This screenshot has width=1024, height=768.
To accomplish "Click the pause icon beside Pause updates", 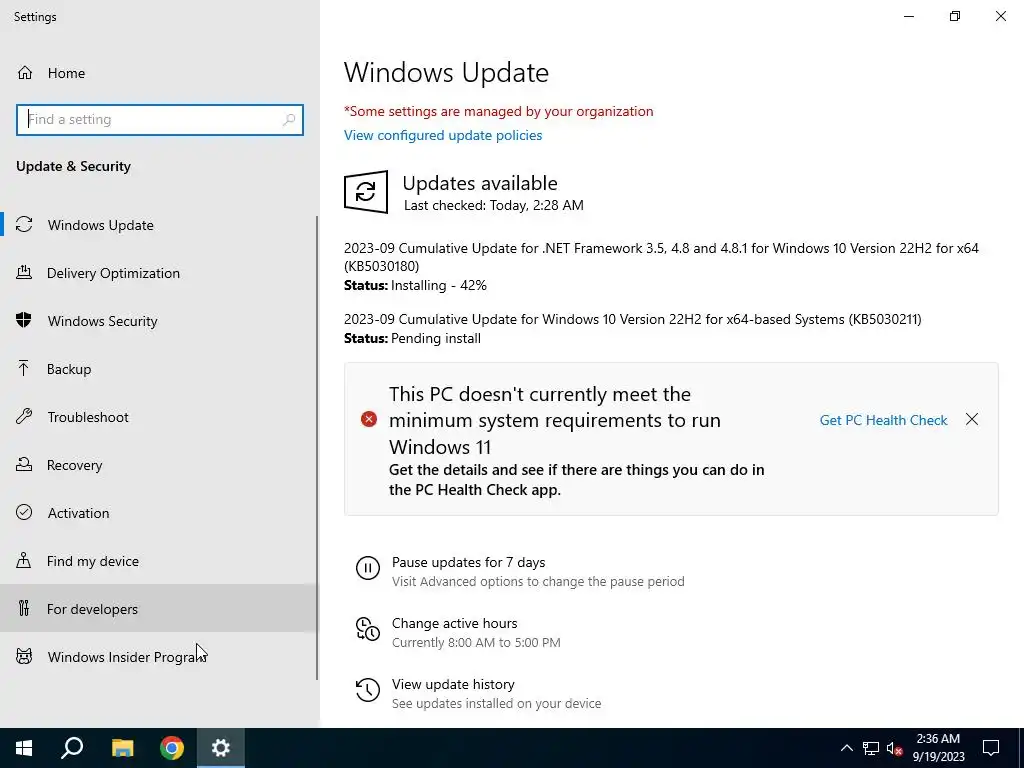I will click(368, 568).
